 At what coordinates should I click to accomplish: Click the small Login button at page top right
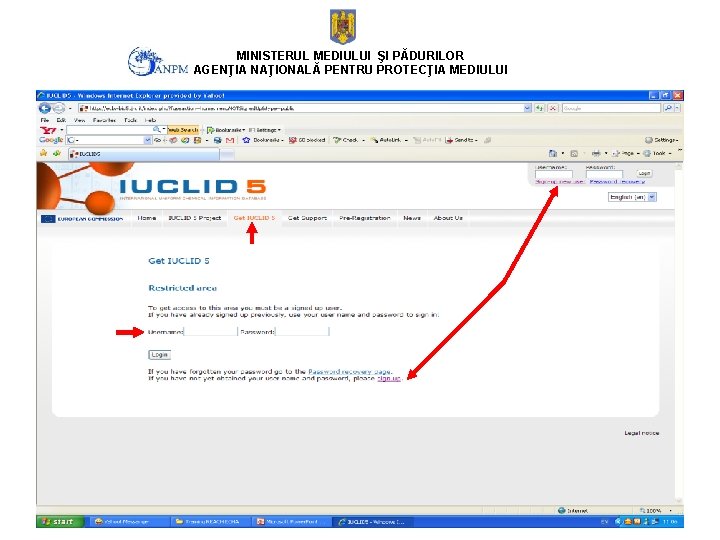644,173
